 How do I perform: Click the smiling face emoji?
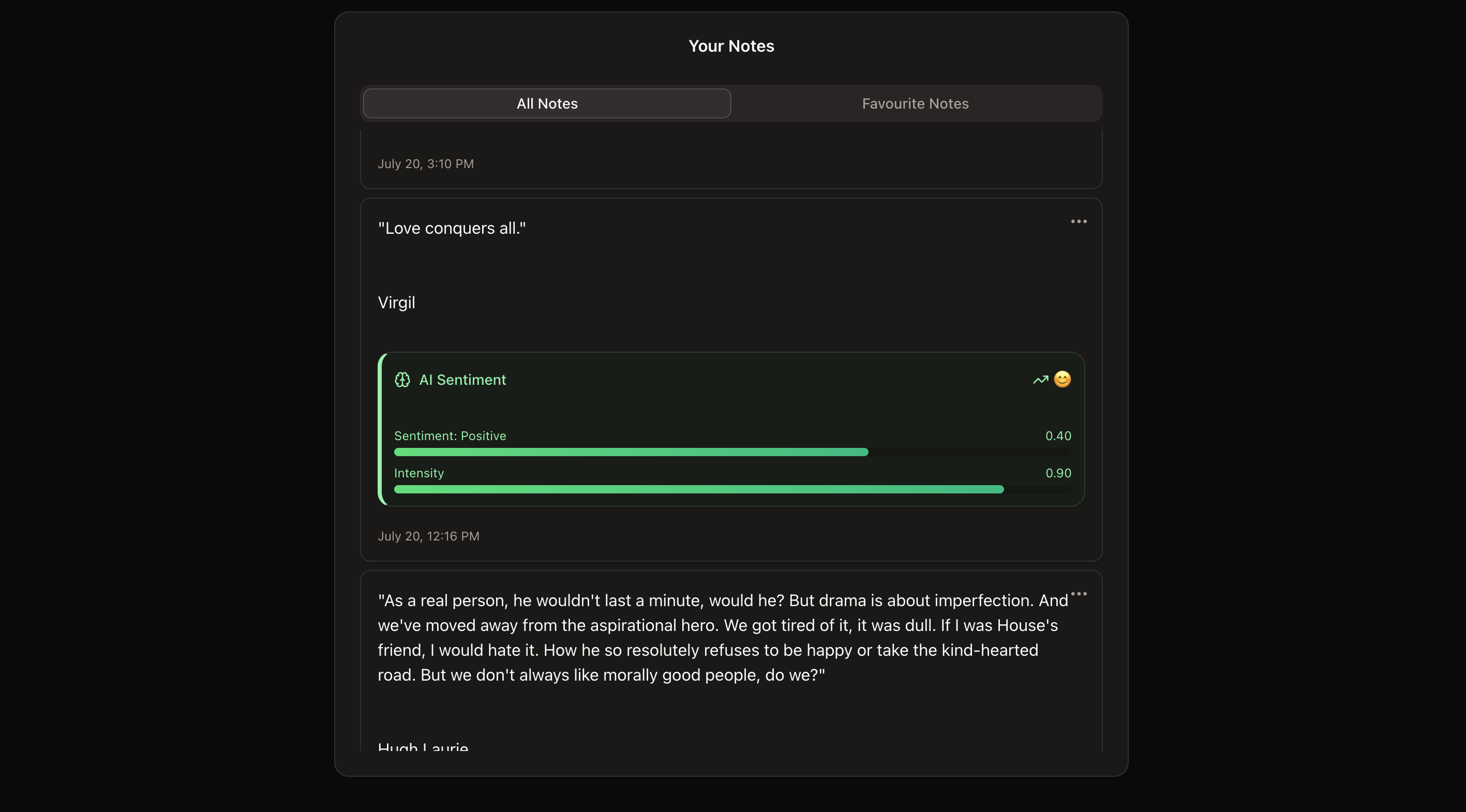(1062, 379)
